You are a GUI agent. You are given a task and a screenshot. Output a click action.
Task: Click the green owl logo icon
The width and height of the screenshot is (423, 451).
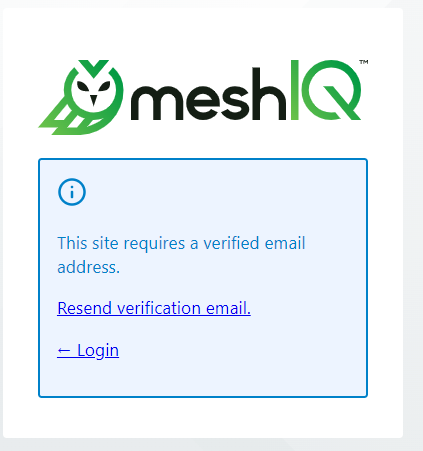click(81, 97)
